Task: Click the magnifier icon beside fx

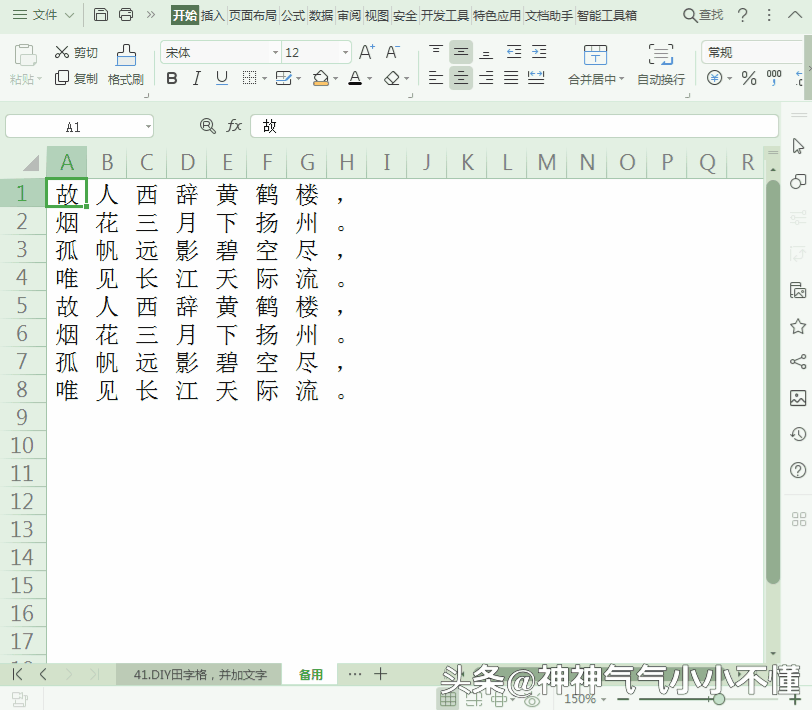Action: [208, 126]
